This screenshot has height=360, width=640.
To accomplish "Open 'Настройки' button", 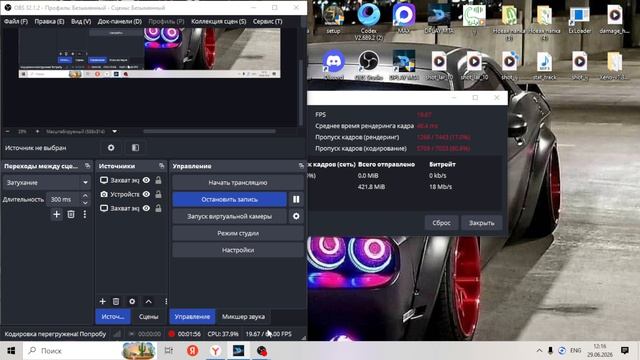I will [x=238, y=250].
